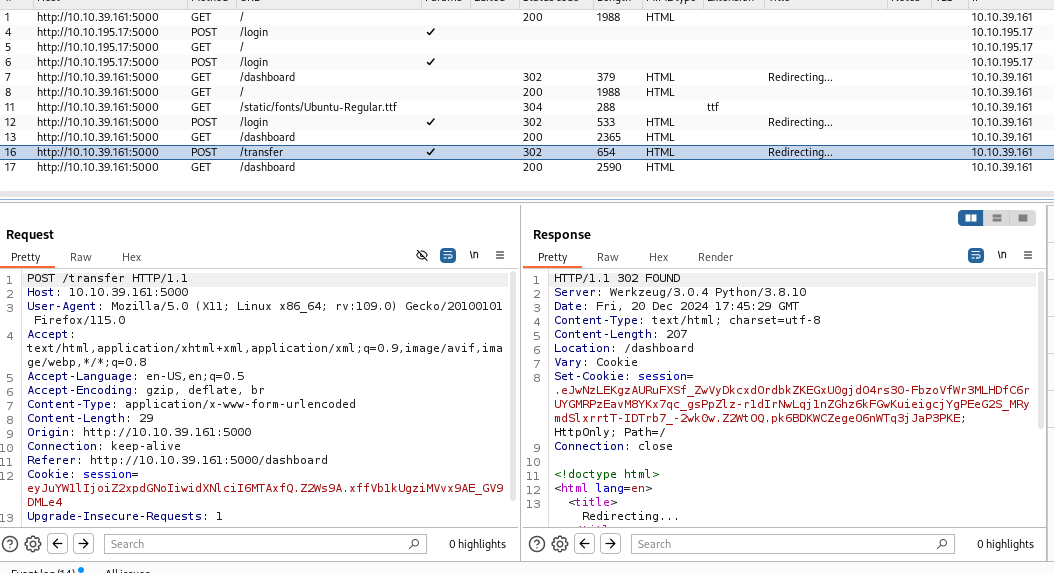
Task: Switch Request view to Raw tab
Action: tap(81, 257)
